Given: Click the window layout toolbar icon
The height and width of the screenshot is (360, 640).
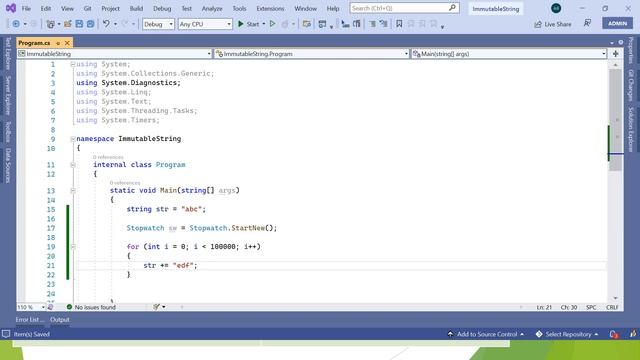Looking at the screenshot, I should click(322, 24).
